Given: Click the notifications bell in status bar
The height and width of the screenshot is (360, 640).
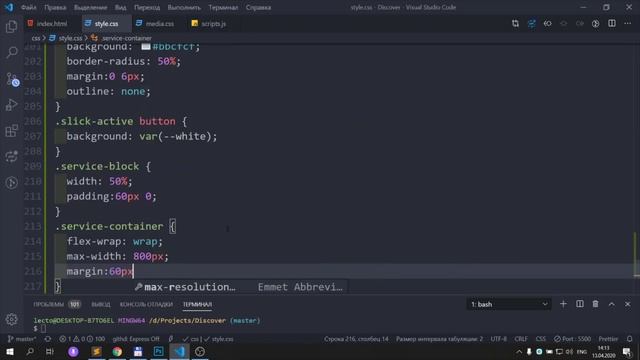Looking at the screenshot, I should click(629, 339).
